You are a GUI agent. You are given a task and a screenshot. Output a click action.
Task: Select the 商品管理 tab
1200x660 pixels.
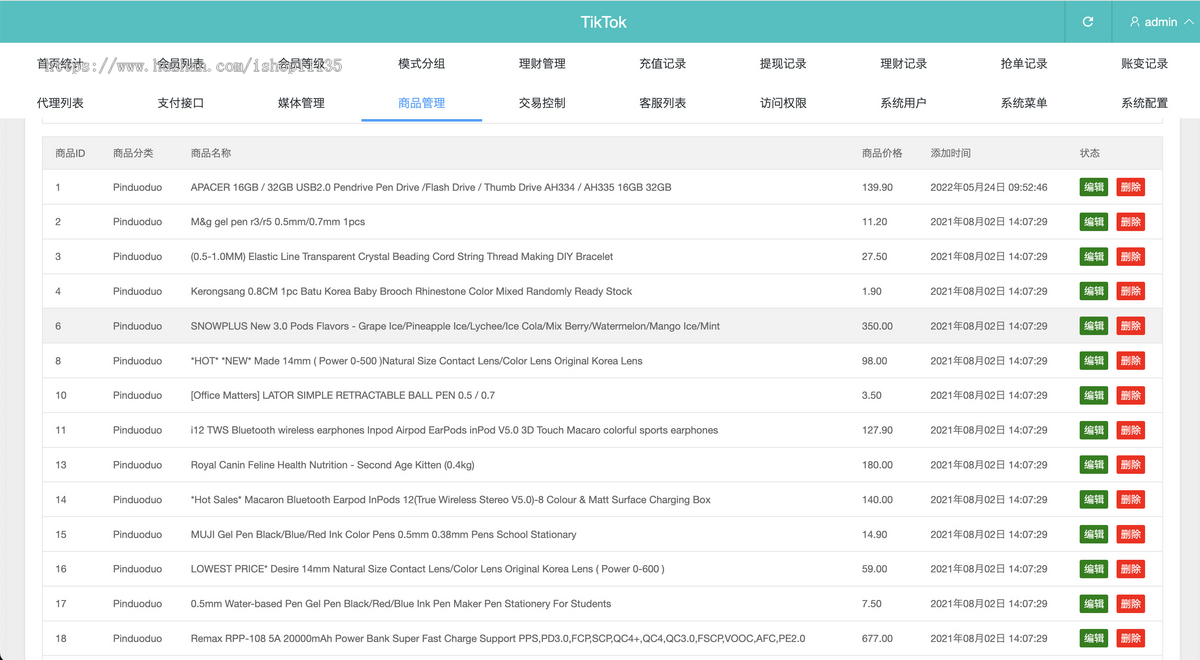pyautogui.click(x=421, y=102)
